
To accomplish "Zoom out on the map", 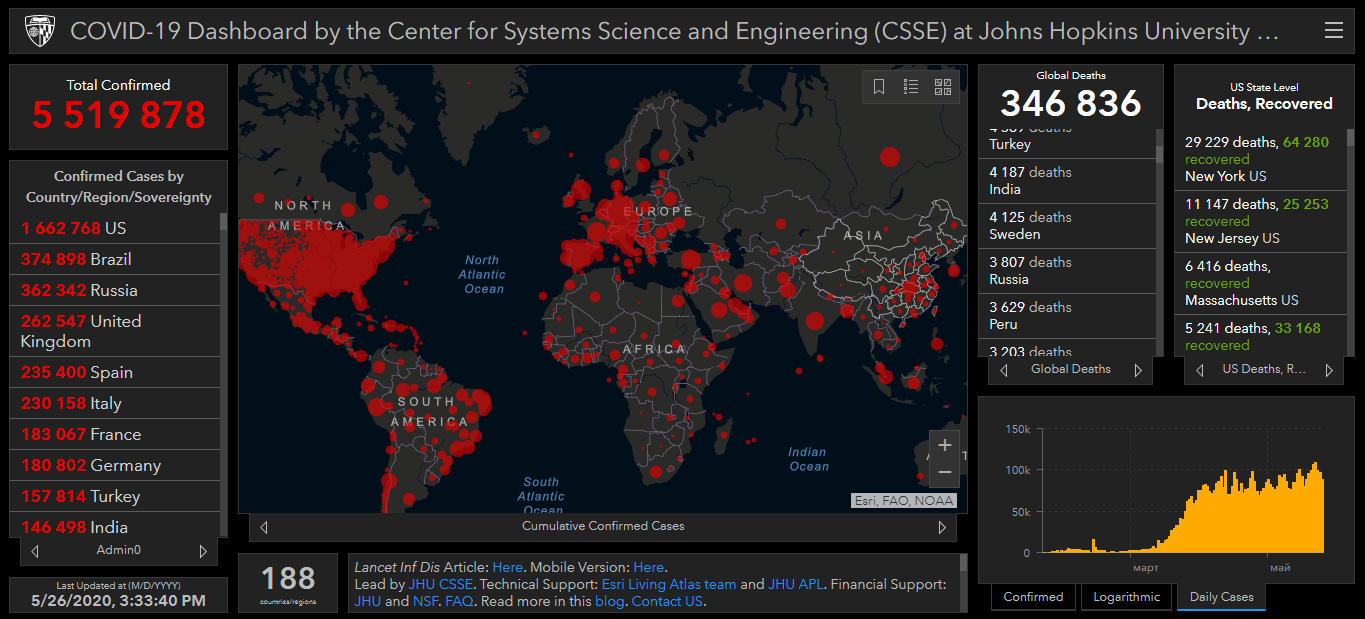I will coord(945,472).
